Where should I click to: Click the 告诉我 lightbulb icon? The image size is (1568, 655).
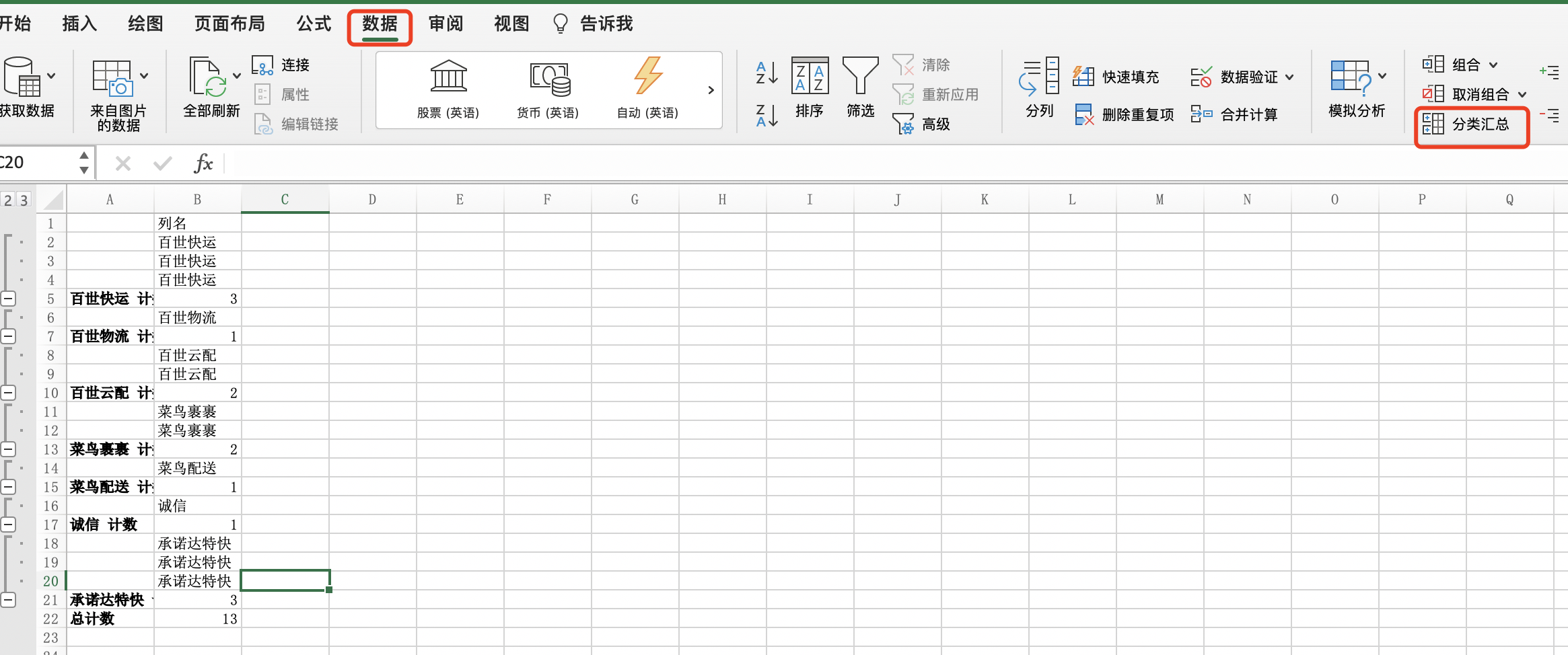click(x=560, y=24)
